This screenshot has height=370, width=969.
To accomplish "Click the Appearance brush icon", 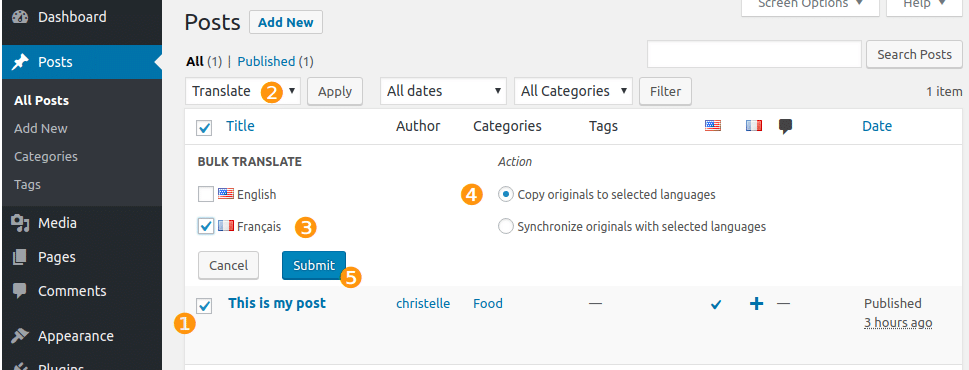I will coord(20,336).
